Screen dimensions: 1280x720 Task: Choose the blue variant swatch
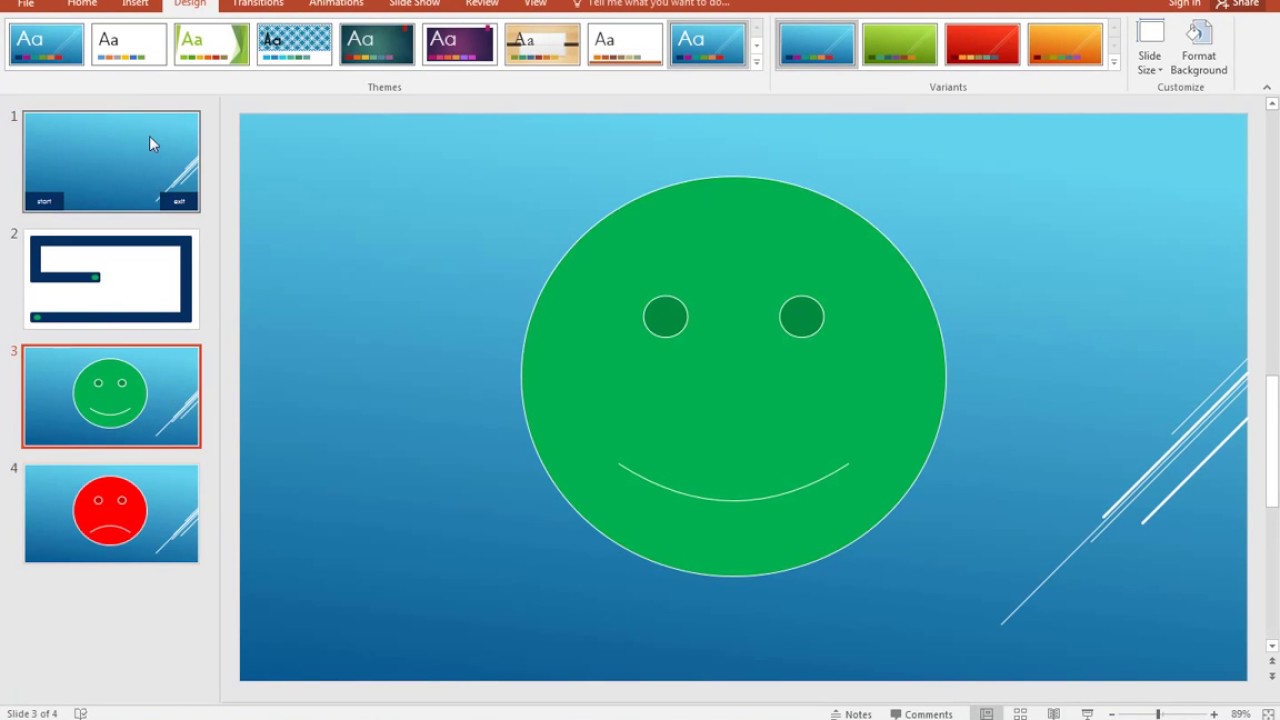click(x=817, y=45)
